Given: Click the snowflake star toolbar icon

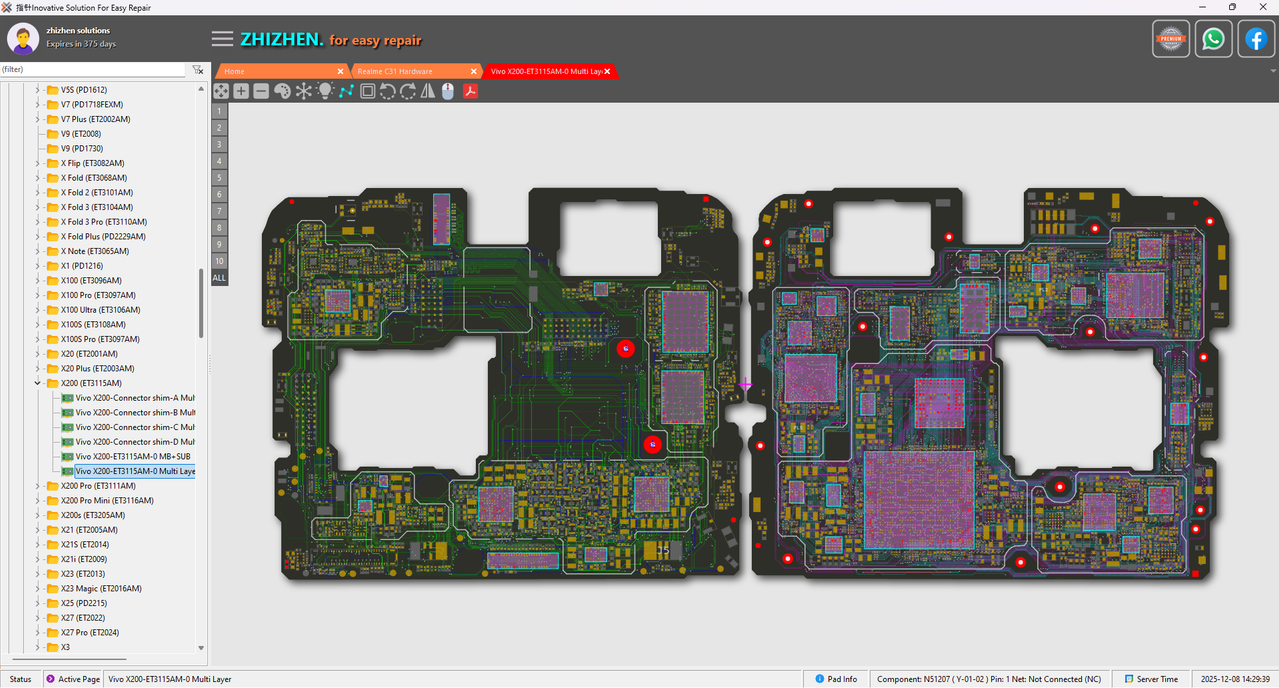Looking at the screenshot, I should point(303,91).
